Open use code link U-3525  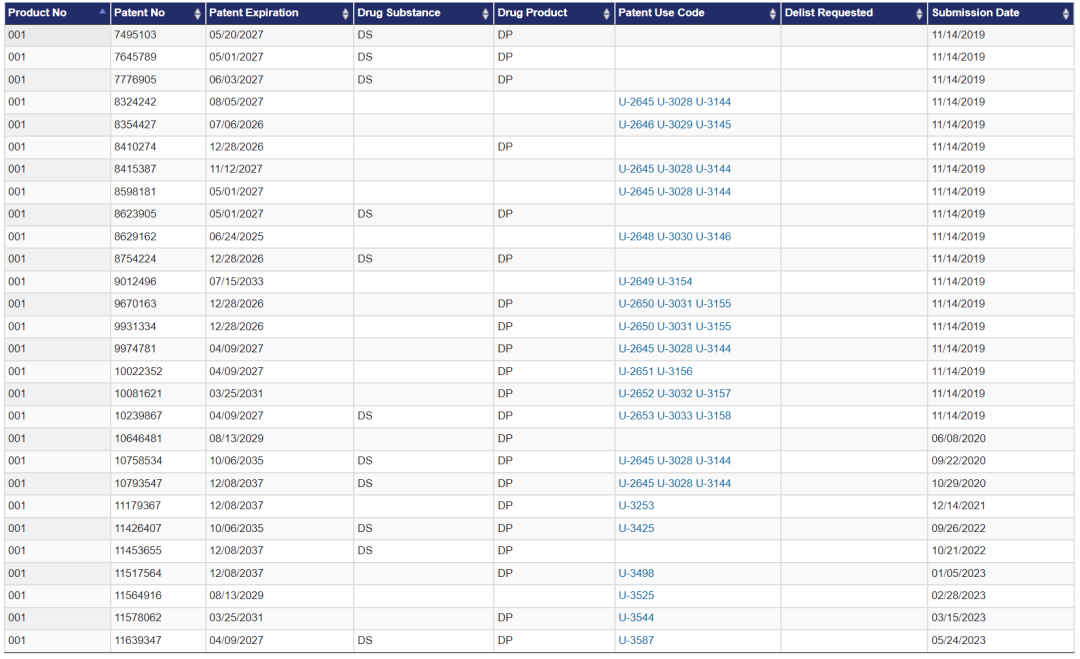coord(636,595)
